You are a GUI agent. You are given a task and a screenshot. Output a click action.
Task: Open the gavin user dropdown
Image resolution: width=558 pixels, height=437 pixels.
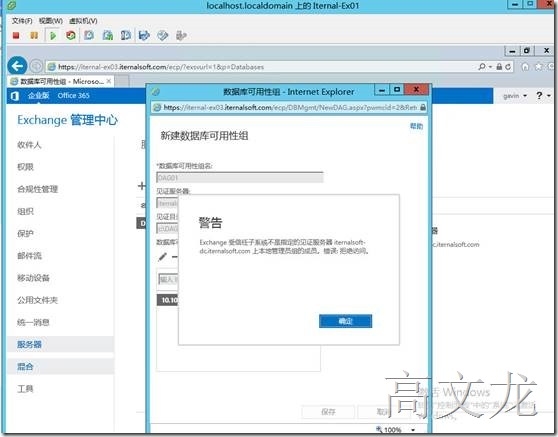pos(515,96)
